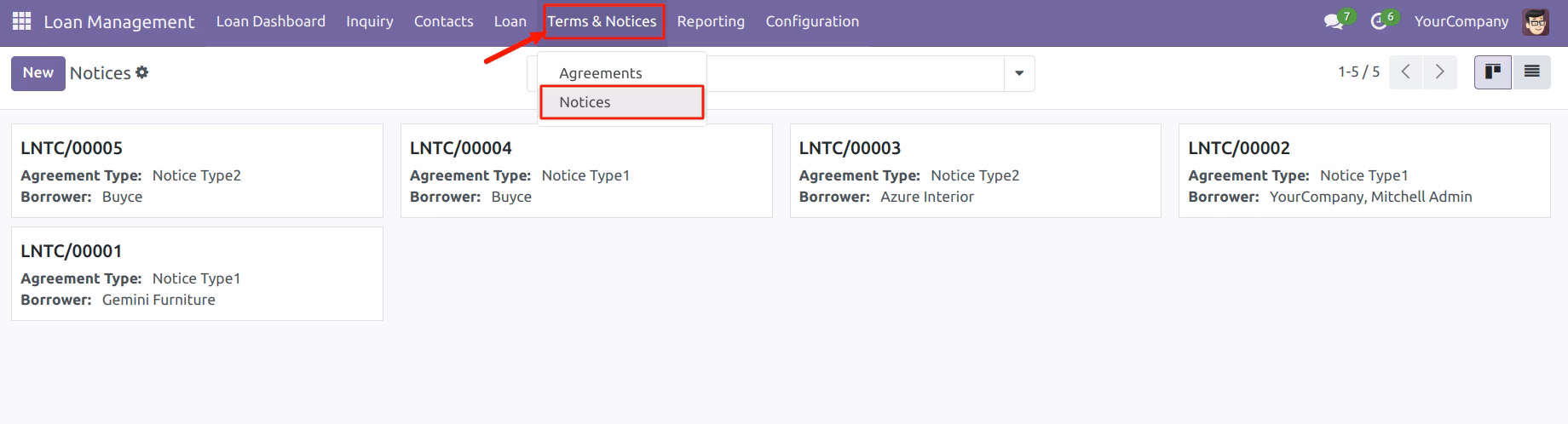Click the Loan Management app title
Image resolution: width=1568 pixels, height=424 pixels.
[119, 22]
